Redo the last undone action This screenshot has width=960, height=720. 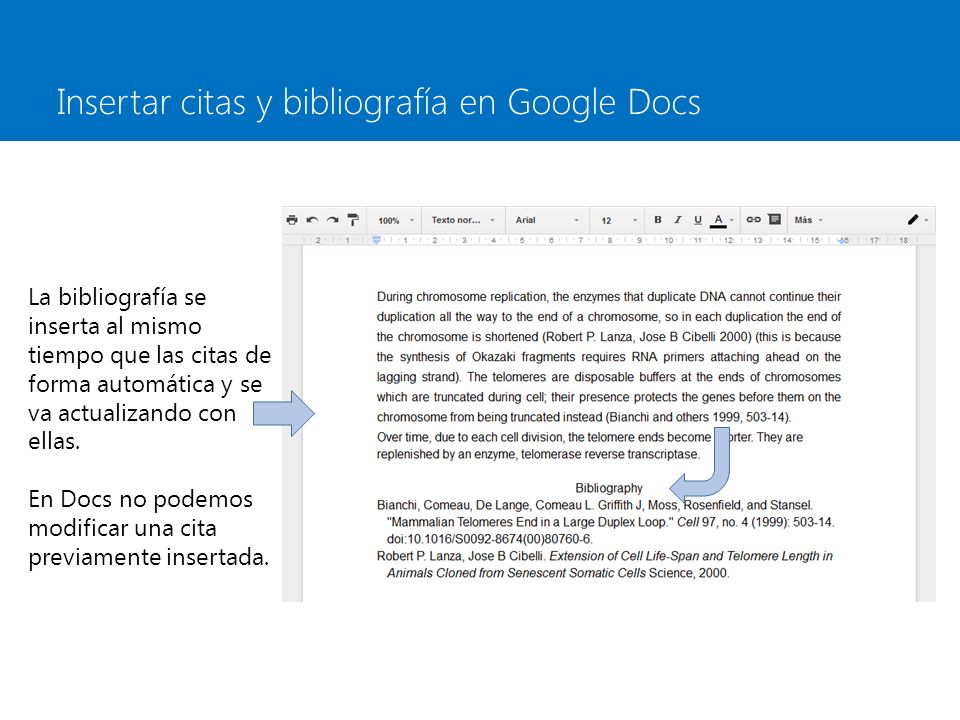tap(332, 220)
